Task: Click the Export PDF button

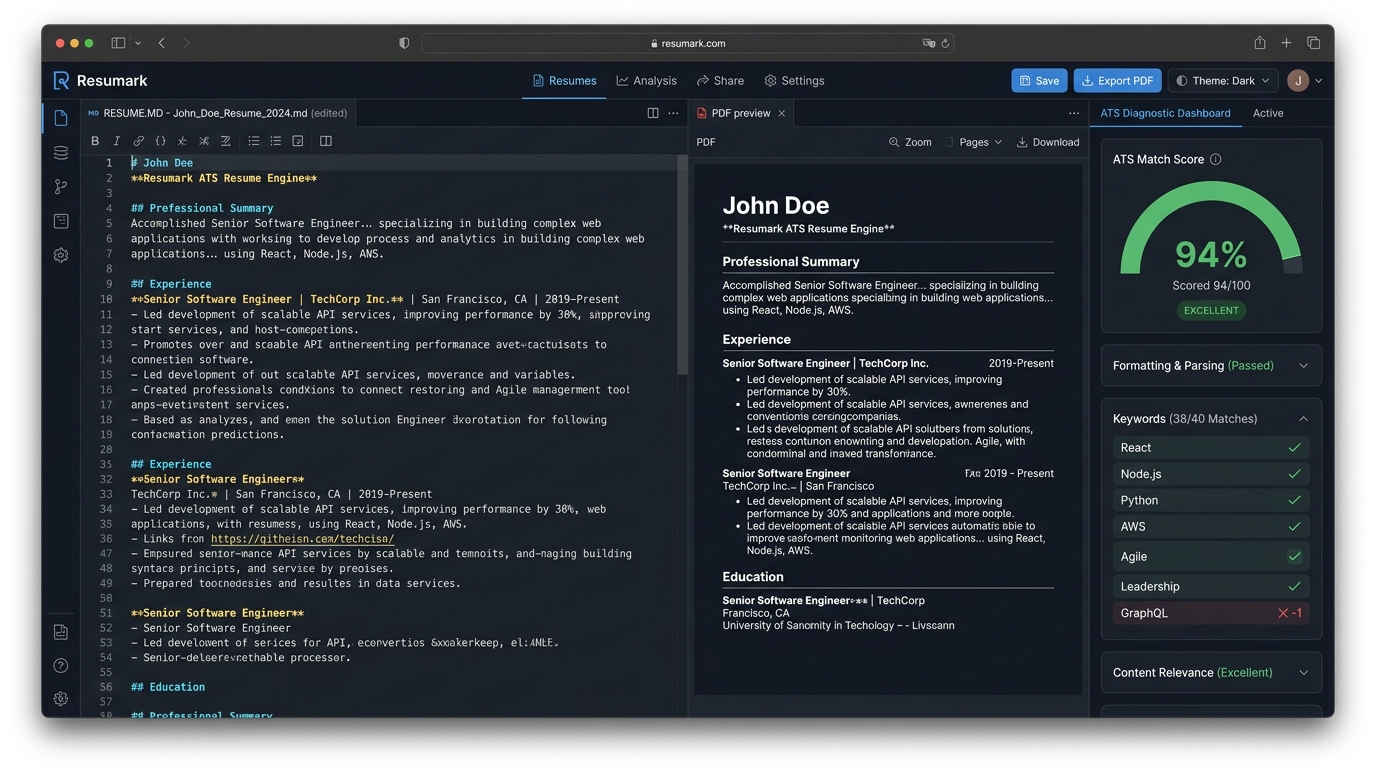Action: pyautogui.click(x=1118, y=81)
